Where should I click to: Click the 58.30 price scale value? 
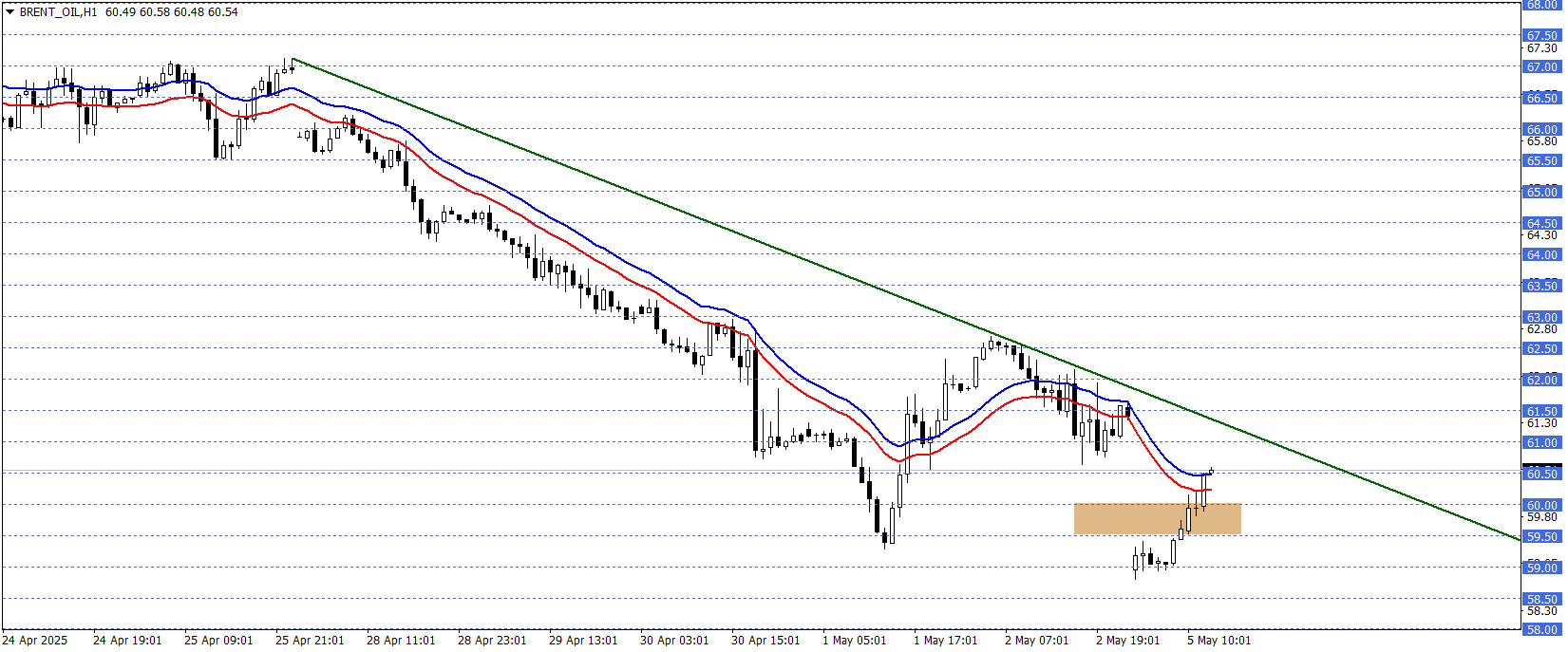[1541, 611]
